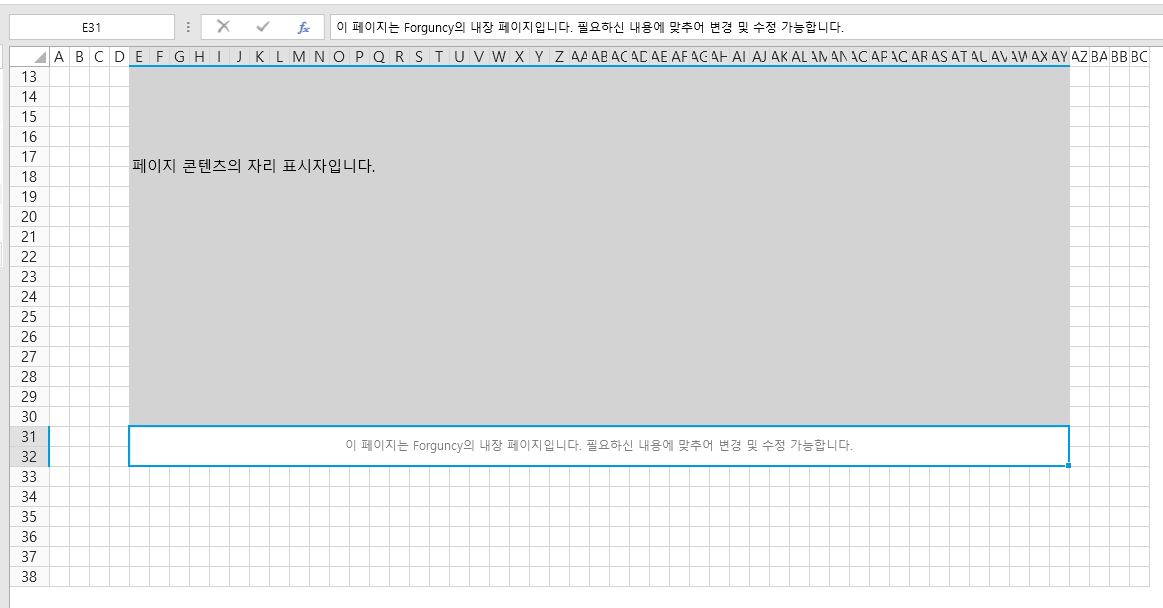Select column M header
Viewport: 1163px width, 608px height.
pyautogui.click(x=299, y=57)
